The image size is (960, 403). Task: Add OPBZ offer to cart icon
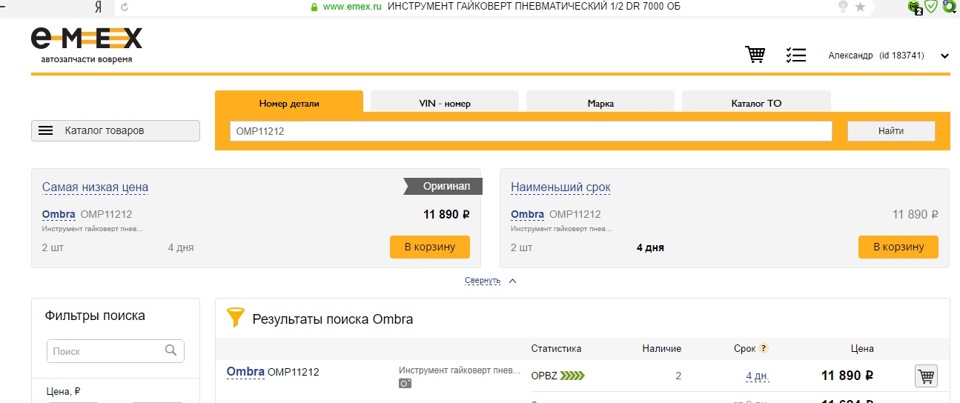pyautogui.click(x=926, y=376)
